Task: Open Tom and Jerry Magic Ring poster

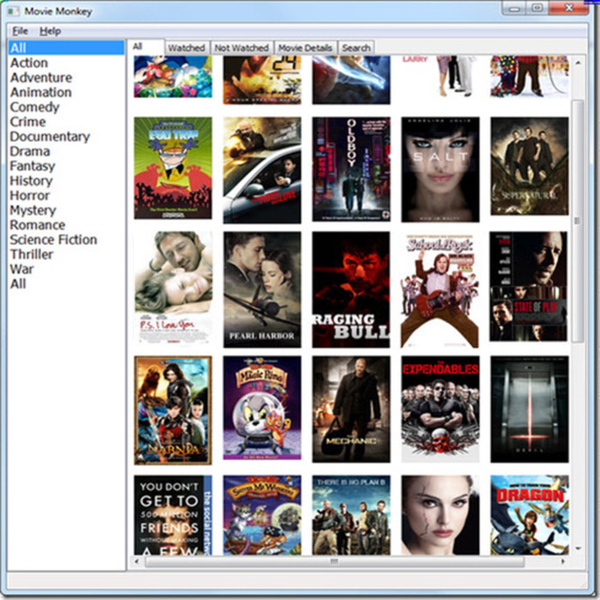Action: tap(262, 408)
